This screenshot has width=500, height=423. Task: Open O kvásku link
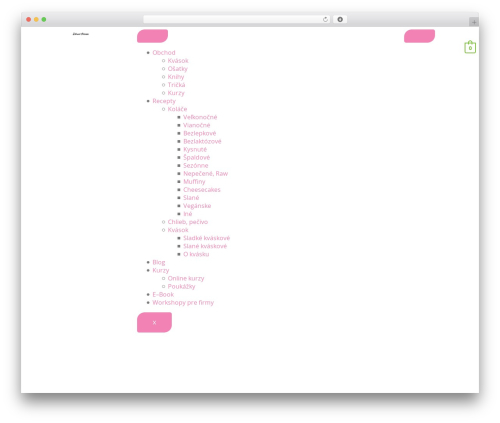click(x=196, y=254)
